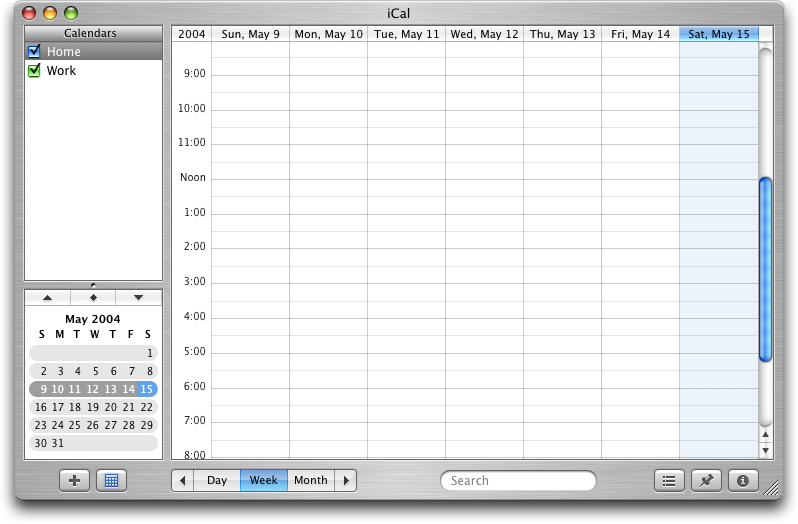Screen dimensions: 798x524
Task: Uncheck the Work calendar checkbox
Action: click(x=35, y=70)
